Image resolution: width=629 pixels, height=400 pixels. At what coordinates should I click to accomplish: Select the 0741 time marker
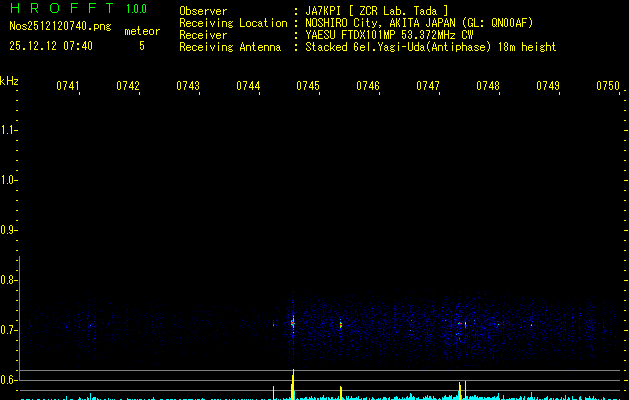pos(68,86)
